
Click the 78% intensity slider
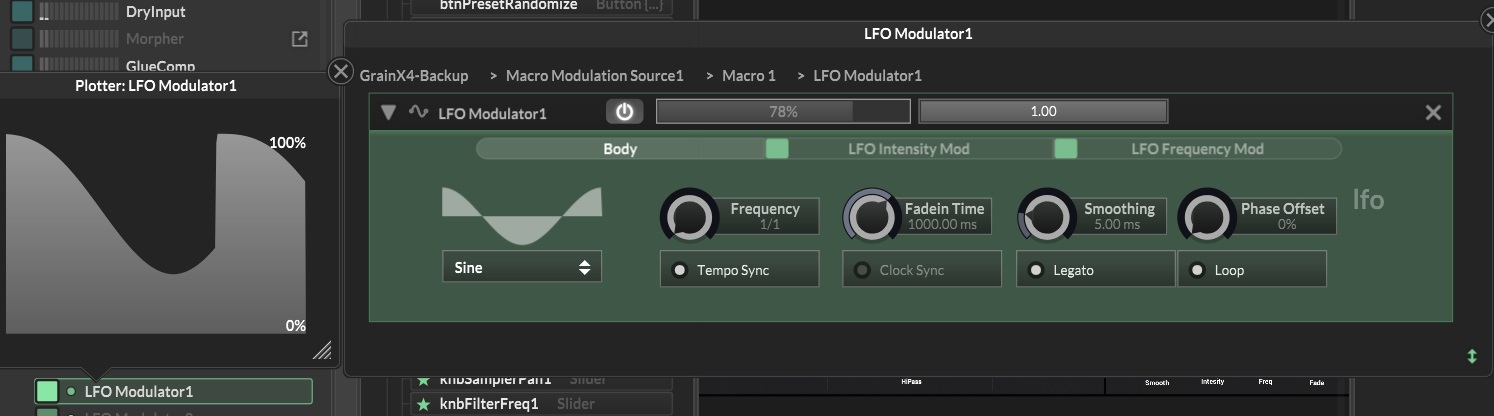[782, 111]
